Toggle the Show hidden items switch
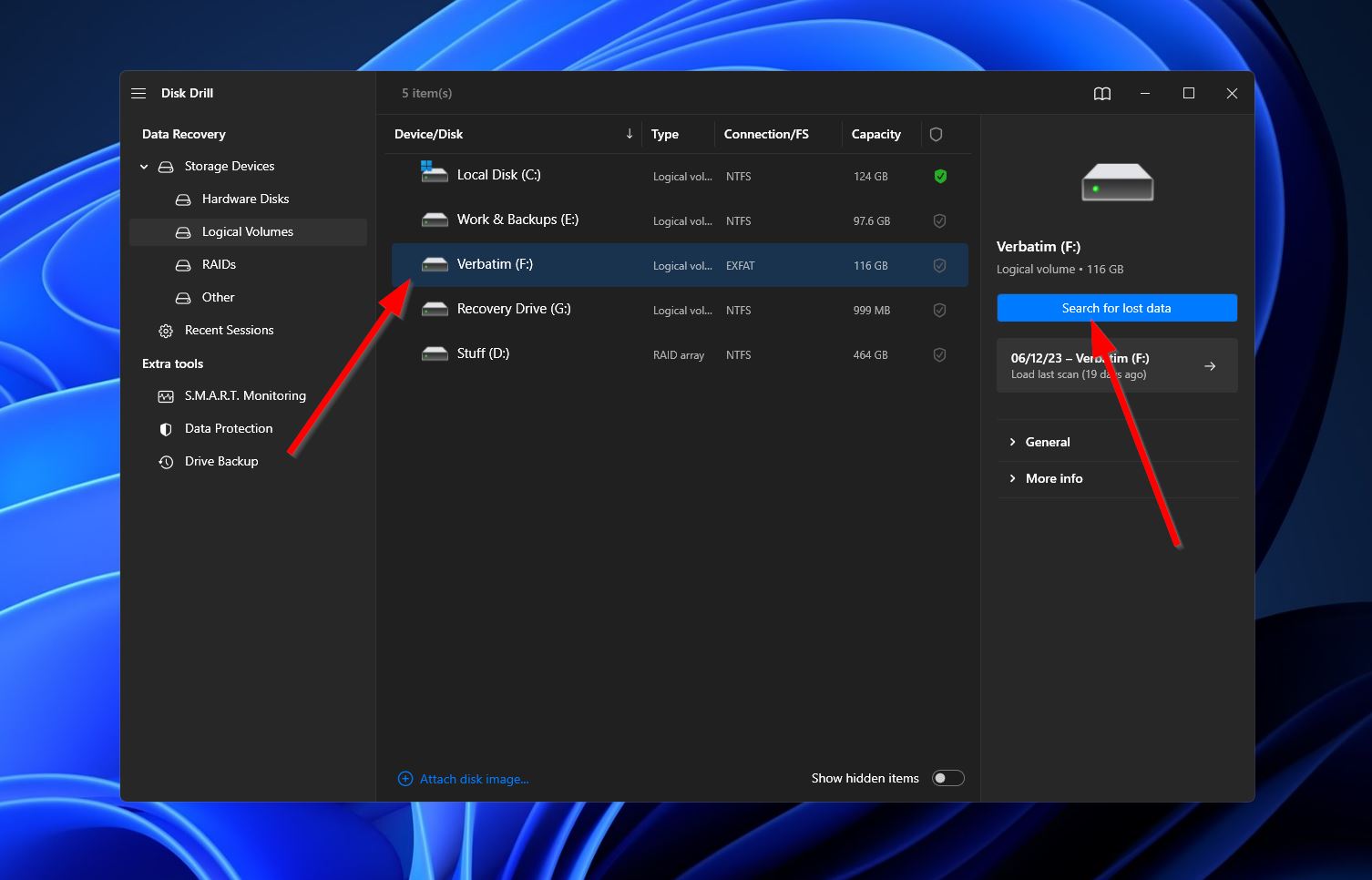The height and width of the screenshot is (880, 1372). click(947, 778)
